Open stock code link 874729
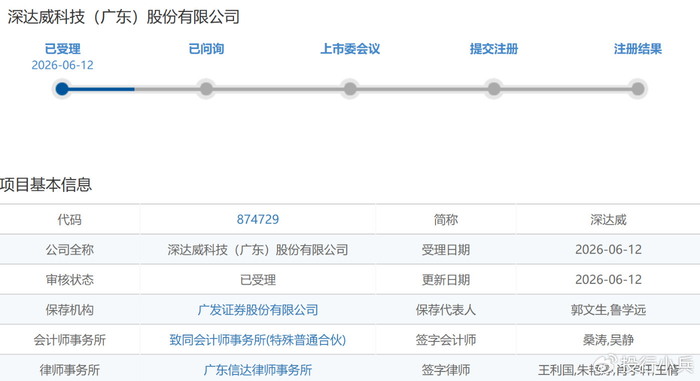The image size is (700, 381). (258, 219)
